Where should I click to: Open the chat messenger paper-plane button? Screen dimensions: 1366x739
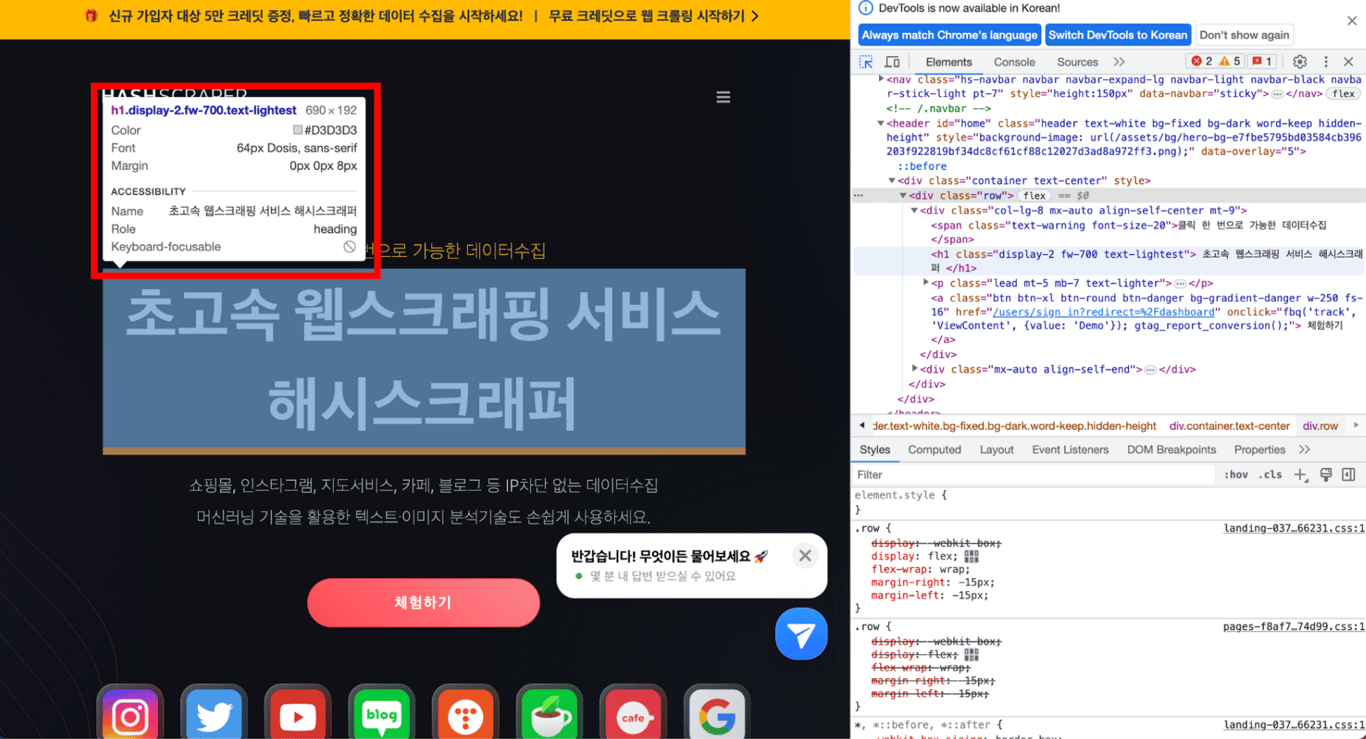[x=801, y=634]
